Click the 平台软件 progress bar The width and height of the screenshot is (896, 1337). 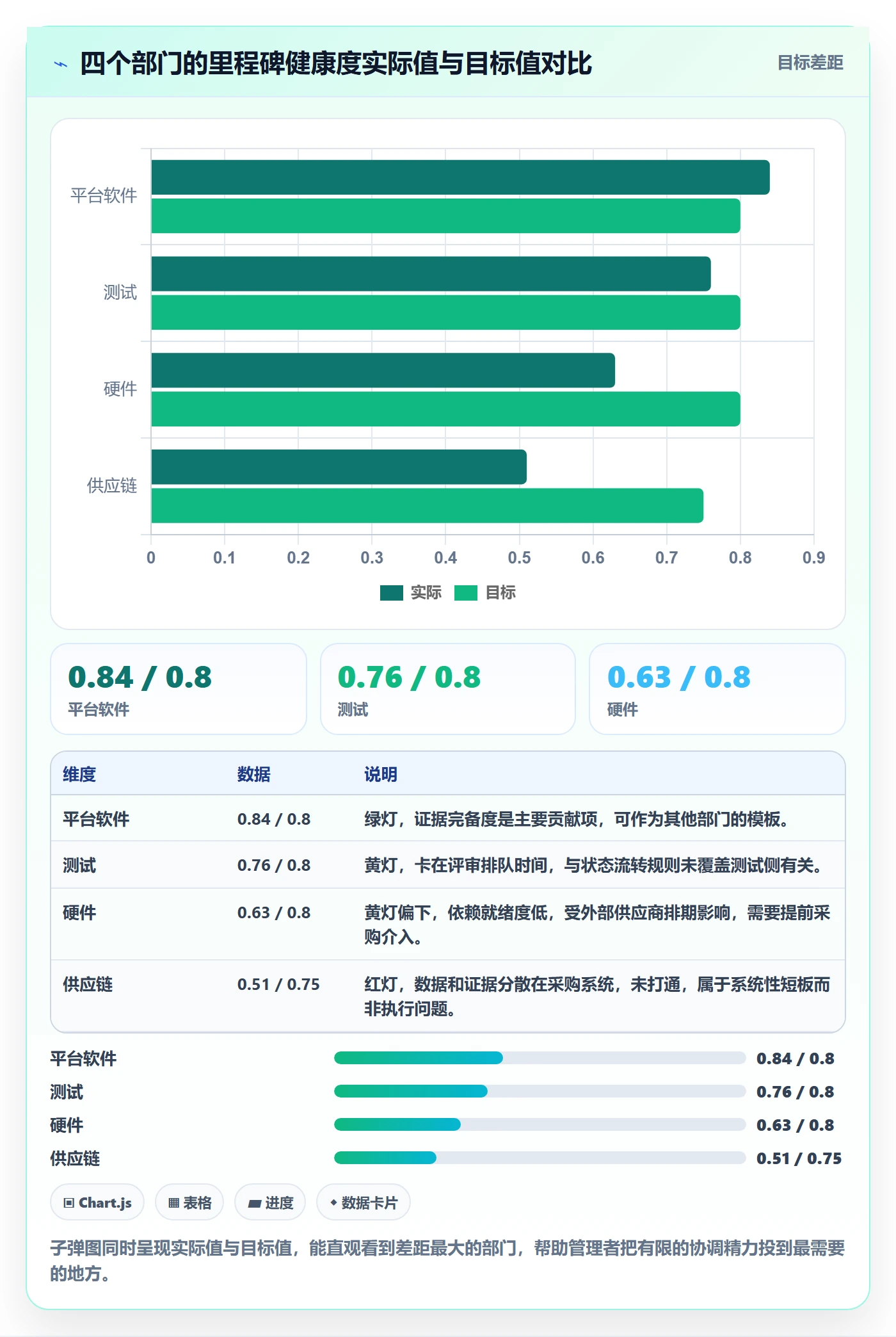tap(540, 1058)
